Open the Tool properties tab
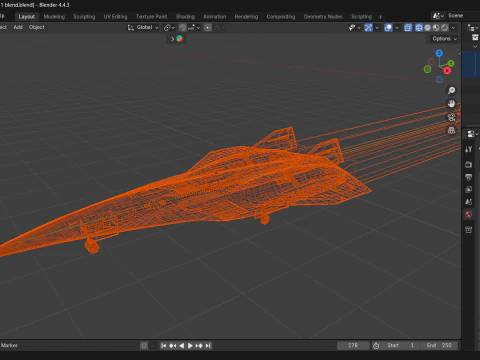 tap(469, 149)
